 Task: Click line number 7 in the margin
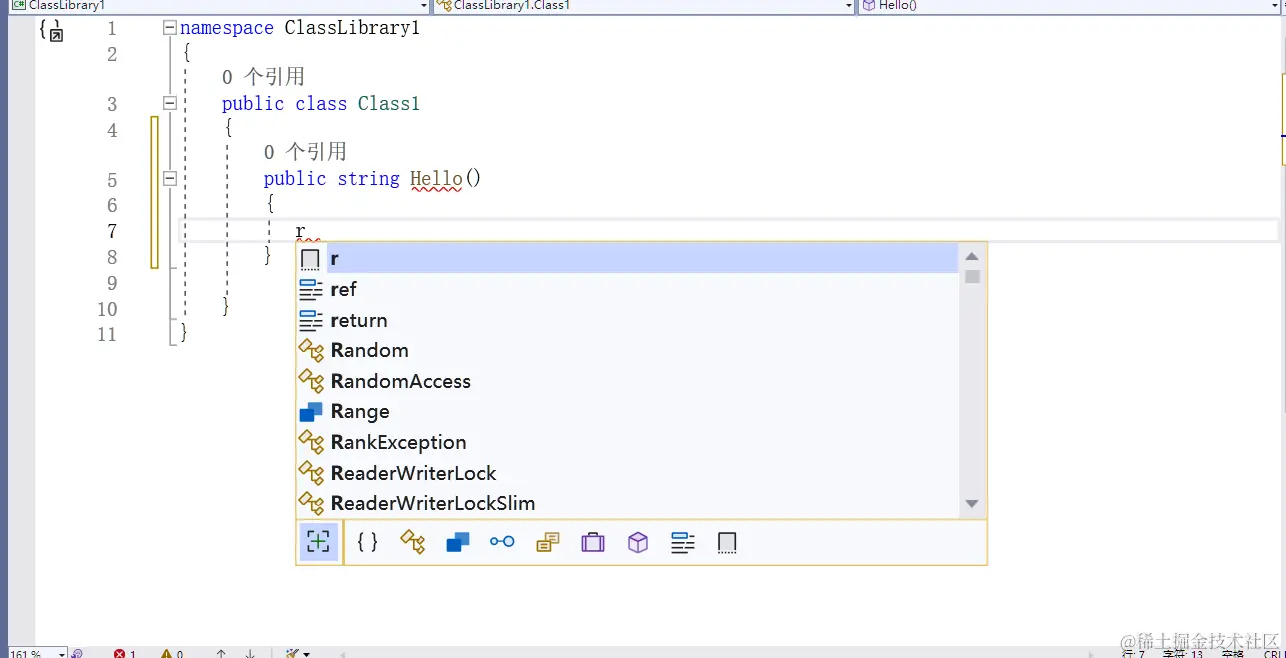click(x=111, y=231)
